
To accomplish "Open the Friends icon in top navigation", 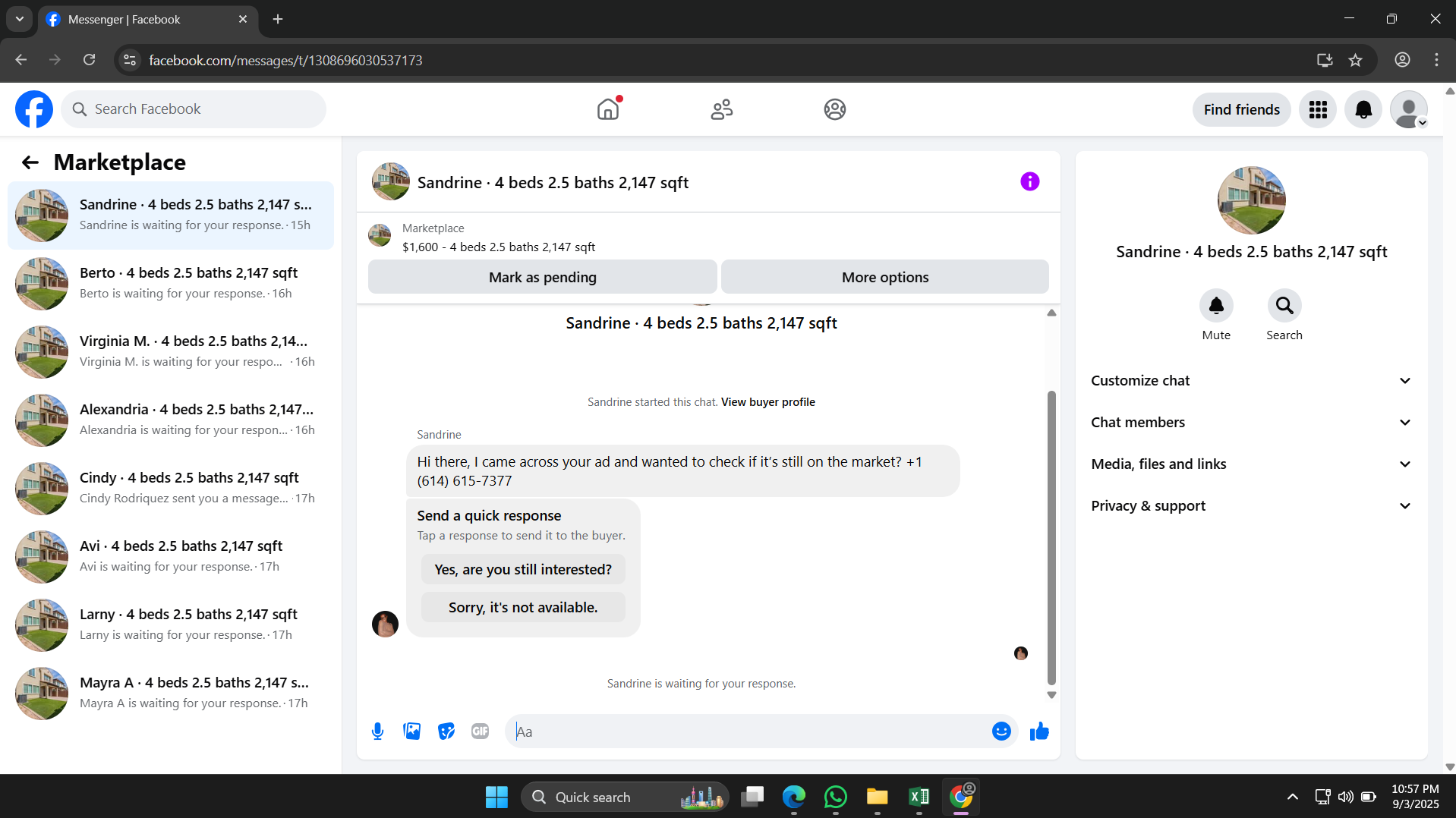I will (722, 109).
